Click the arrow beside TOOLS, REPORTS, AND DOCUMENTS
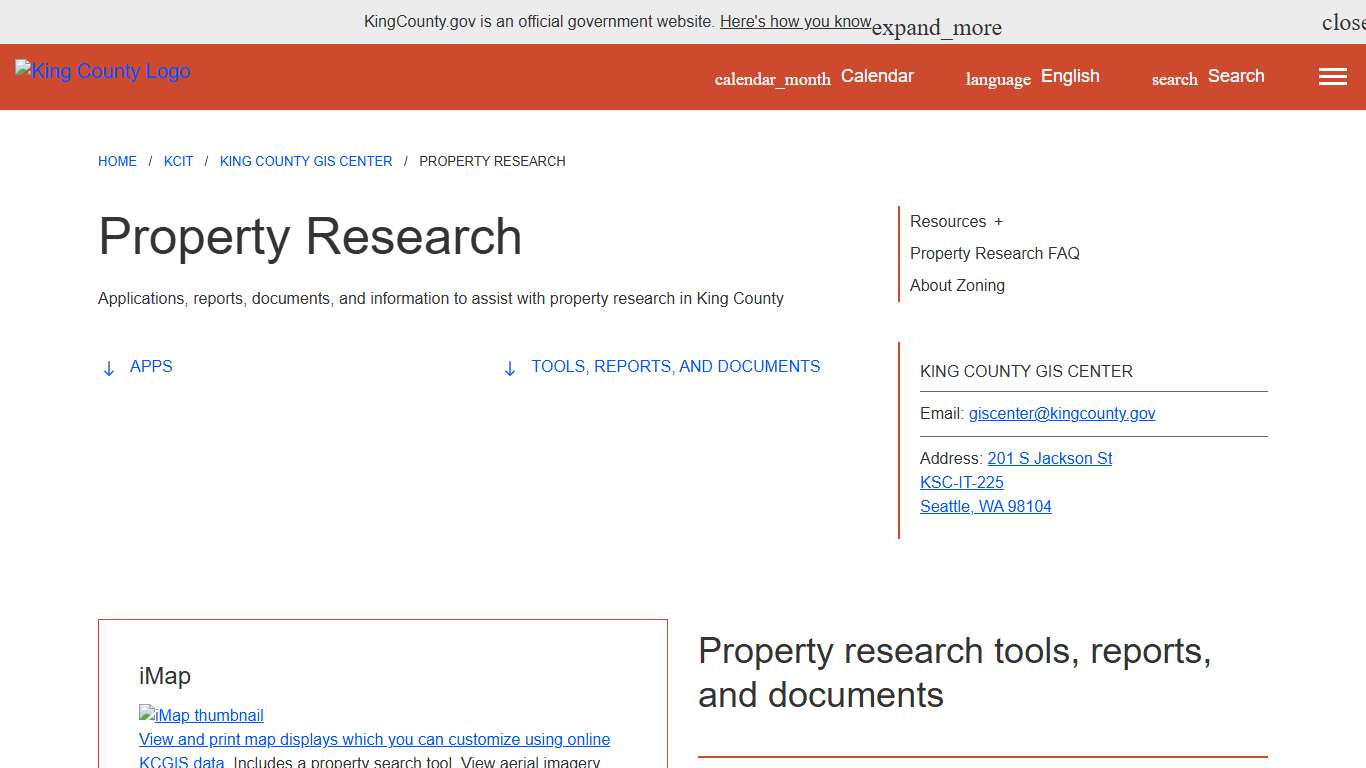 point(509,368)
